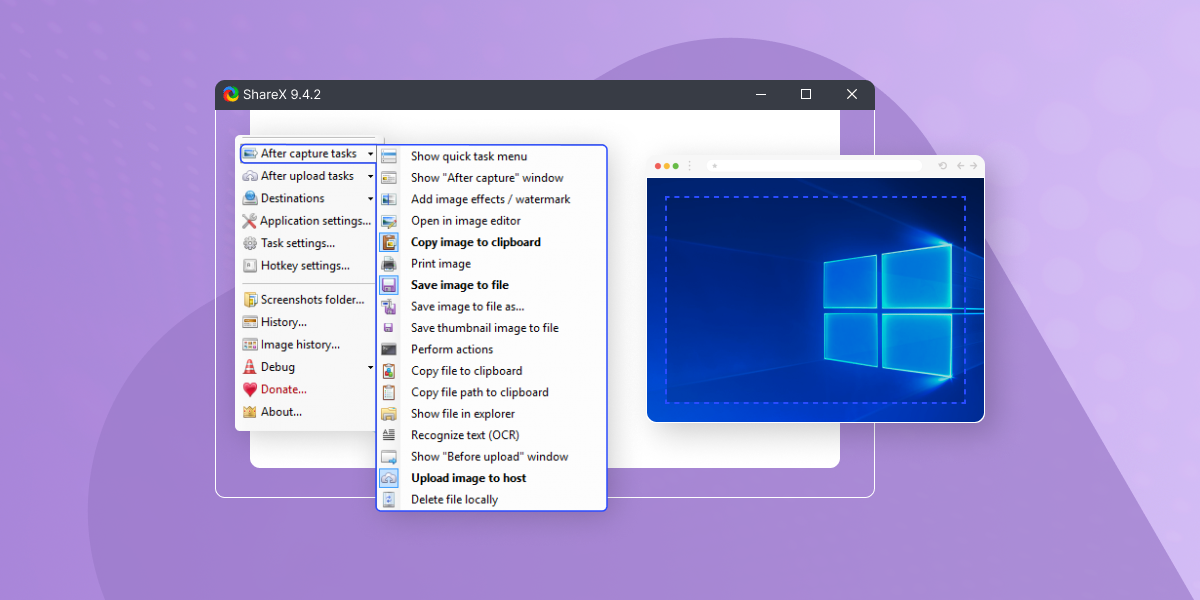This screenshot has width=1200, height=600.
Task: Click the browser mockup forward arrow
Action: click(974, 166)
